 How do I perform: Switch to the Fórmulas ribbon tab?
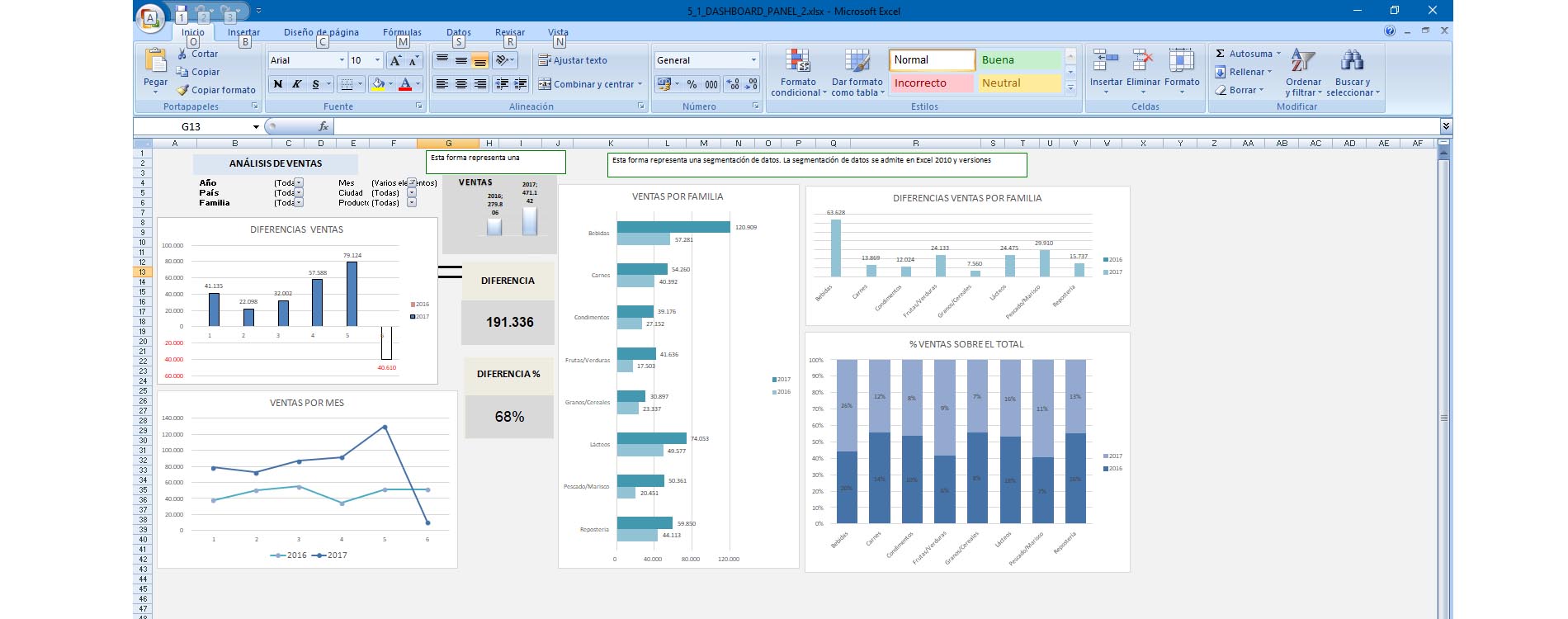[x=402, y=32]
